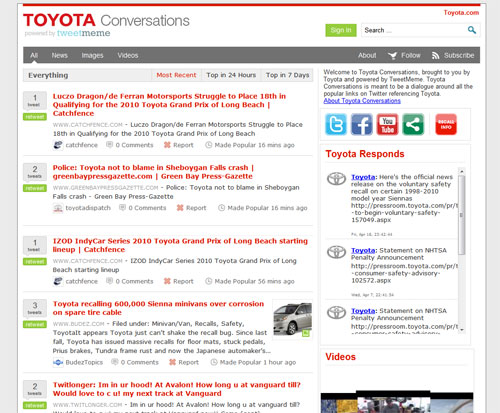Open Luczo Dragon/de Ferran Motorsports headline

(169, 105)
